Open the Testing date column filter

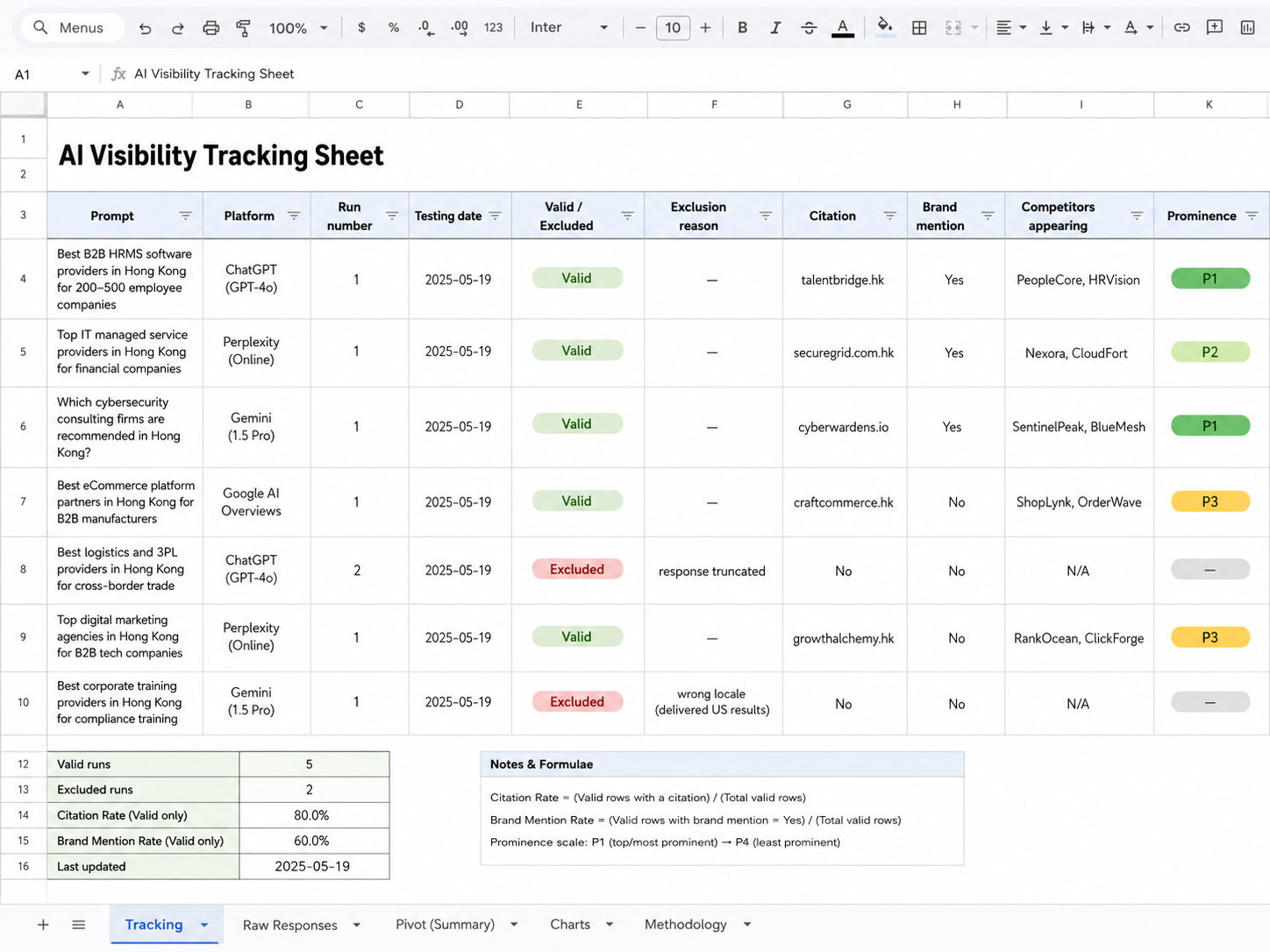(x=495, y=216)
